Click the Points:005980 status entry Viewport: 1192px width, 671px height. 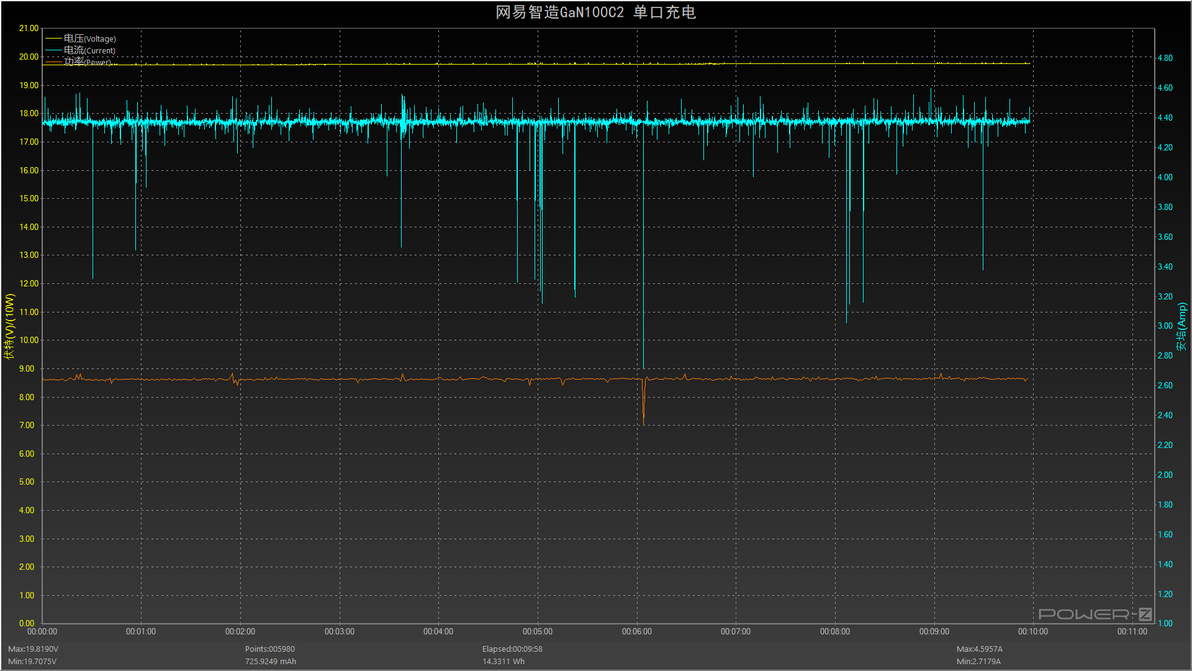[x=270, y=649]
